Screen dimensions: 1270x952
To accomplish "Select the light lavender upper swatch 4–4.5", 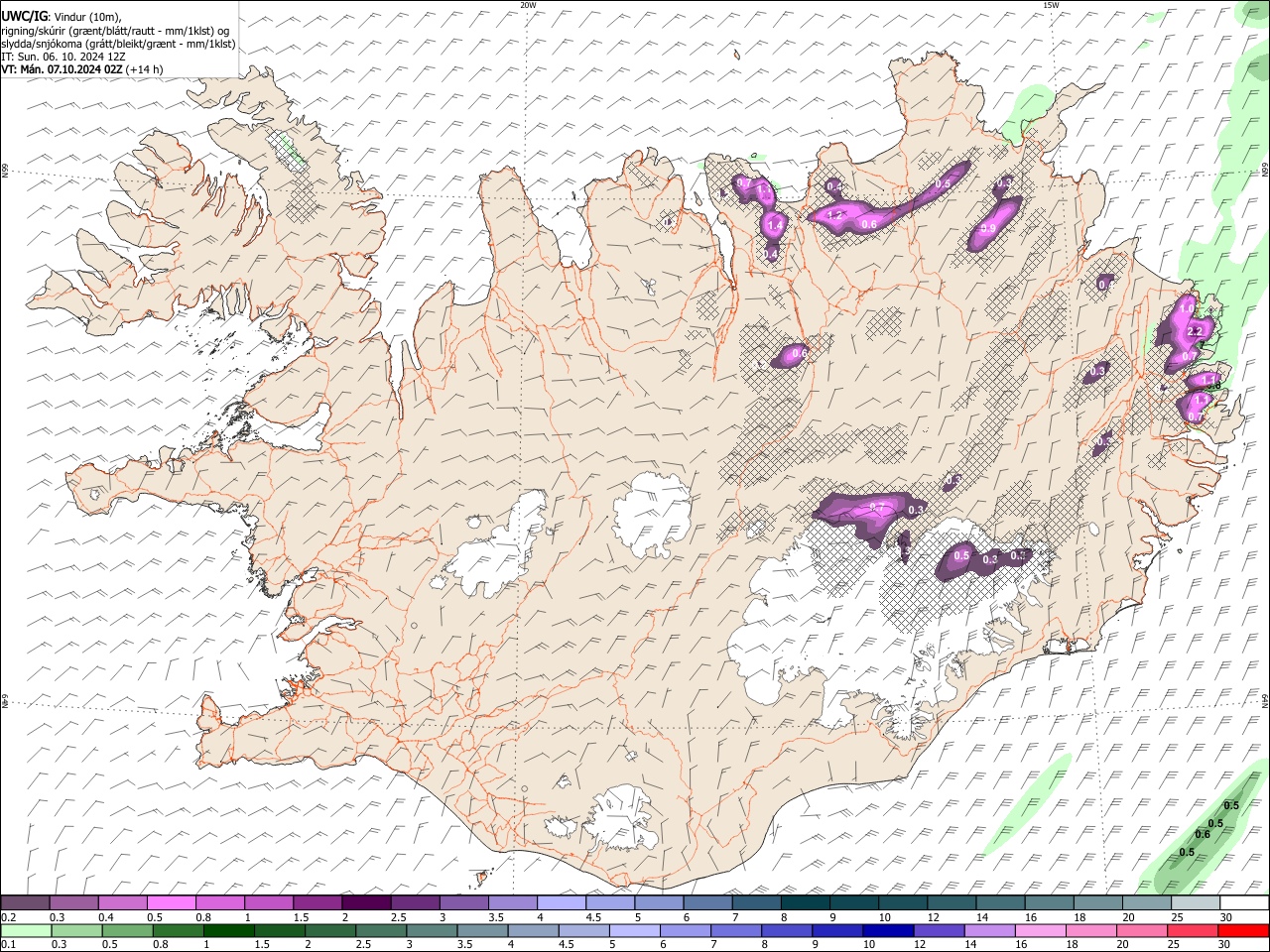I will click(561, 902).
